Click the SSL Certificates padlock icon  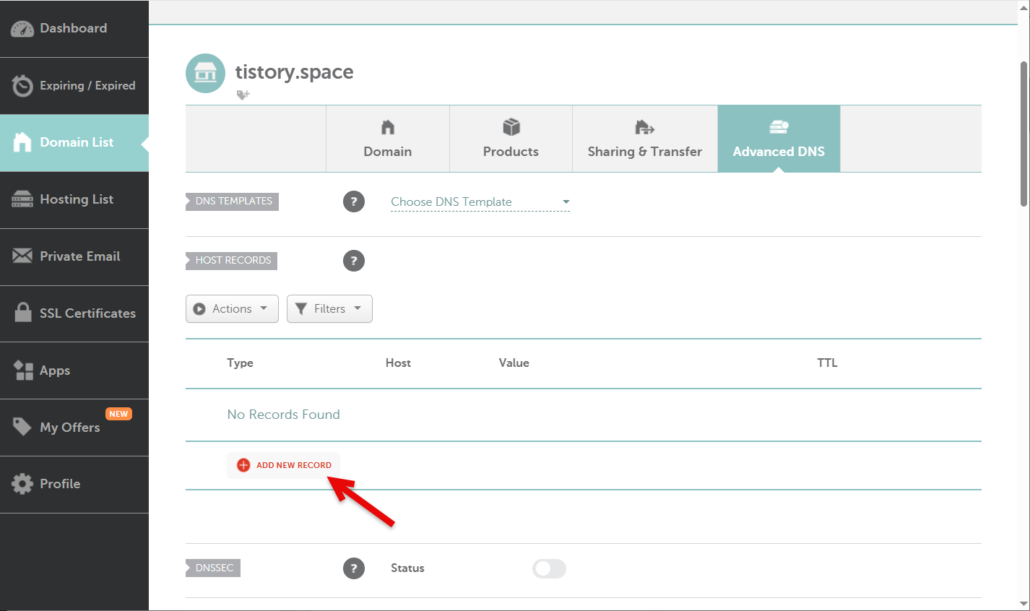point(23,312)
